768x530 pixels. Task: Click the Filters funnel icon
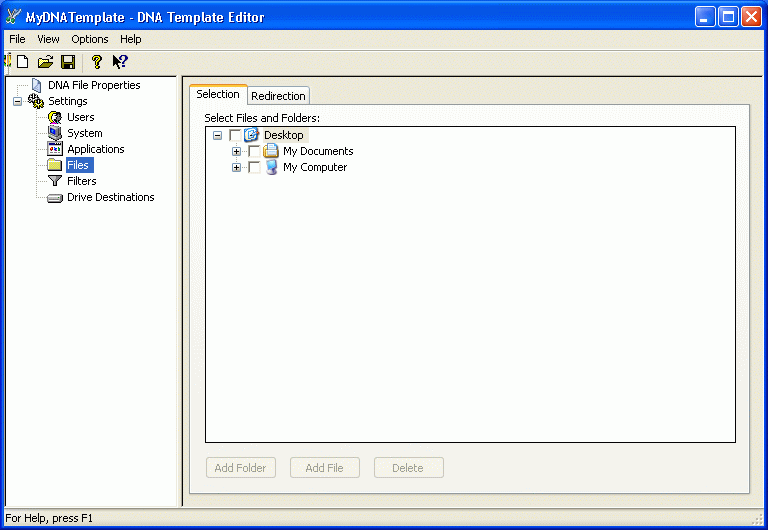point(55,181)
